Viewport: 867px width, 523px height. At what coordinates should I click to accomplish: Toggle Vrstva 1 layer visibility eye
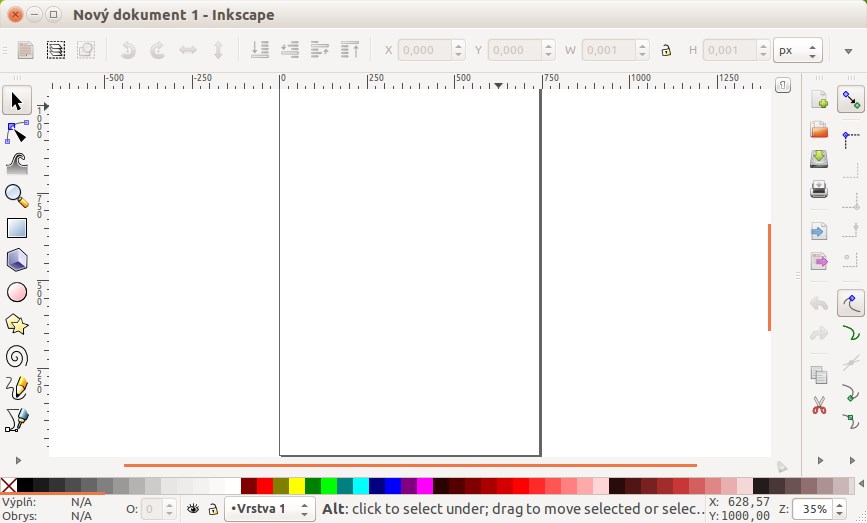click(x=193, y=509)
